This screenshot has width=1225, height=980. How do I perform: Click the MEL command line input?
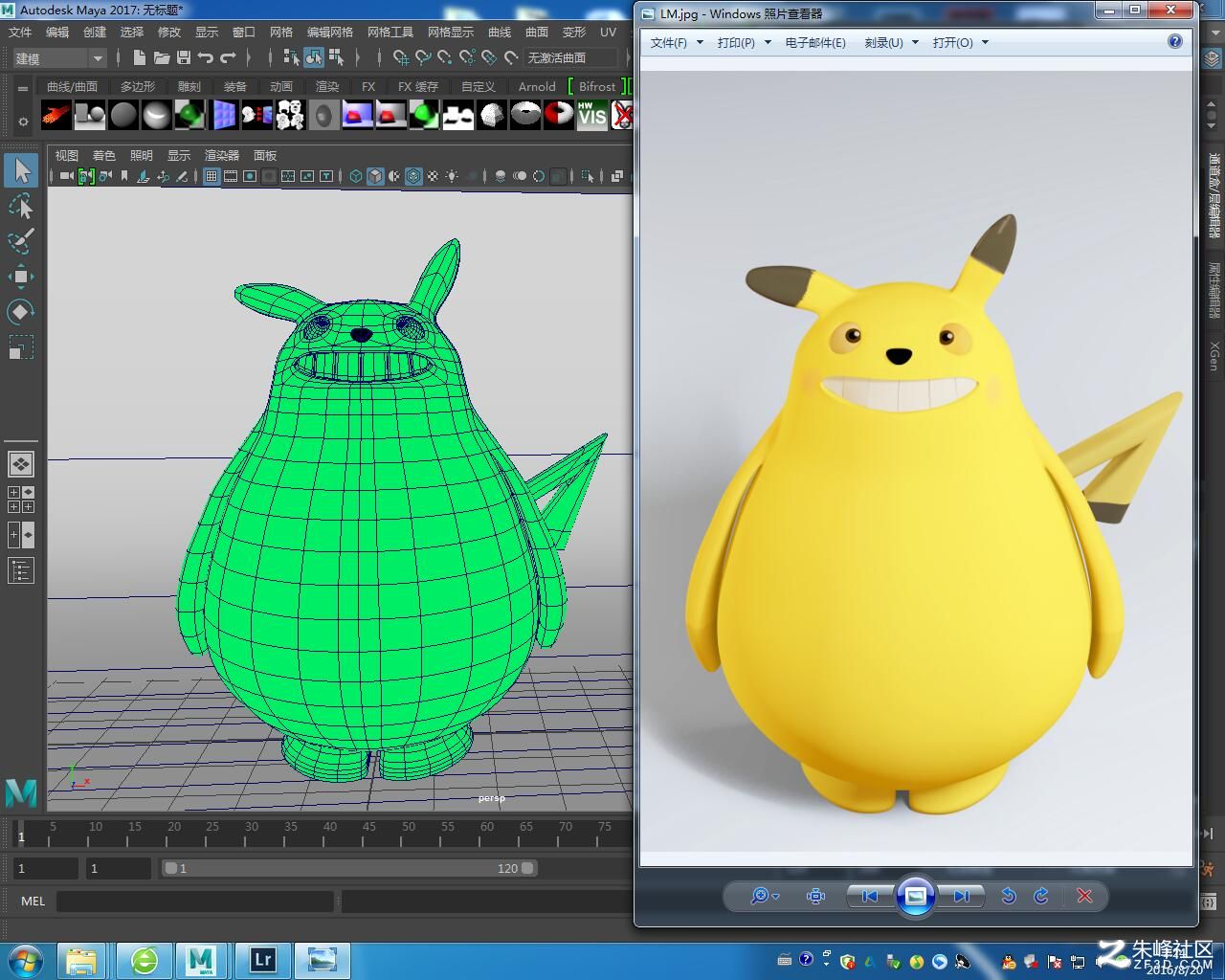pyautogui.click(x=195, y=901)
